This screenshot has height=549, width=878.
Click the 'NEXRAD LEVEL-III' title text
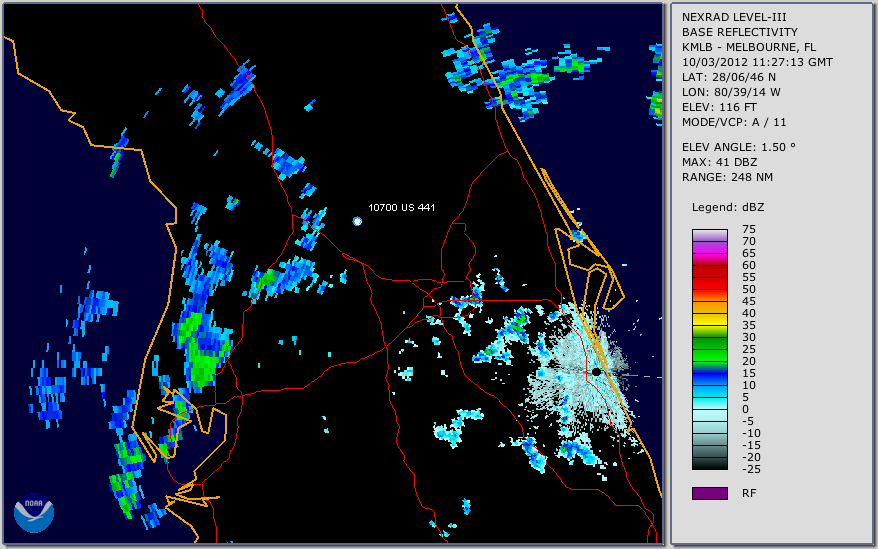(734, 17)
